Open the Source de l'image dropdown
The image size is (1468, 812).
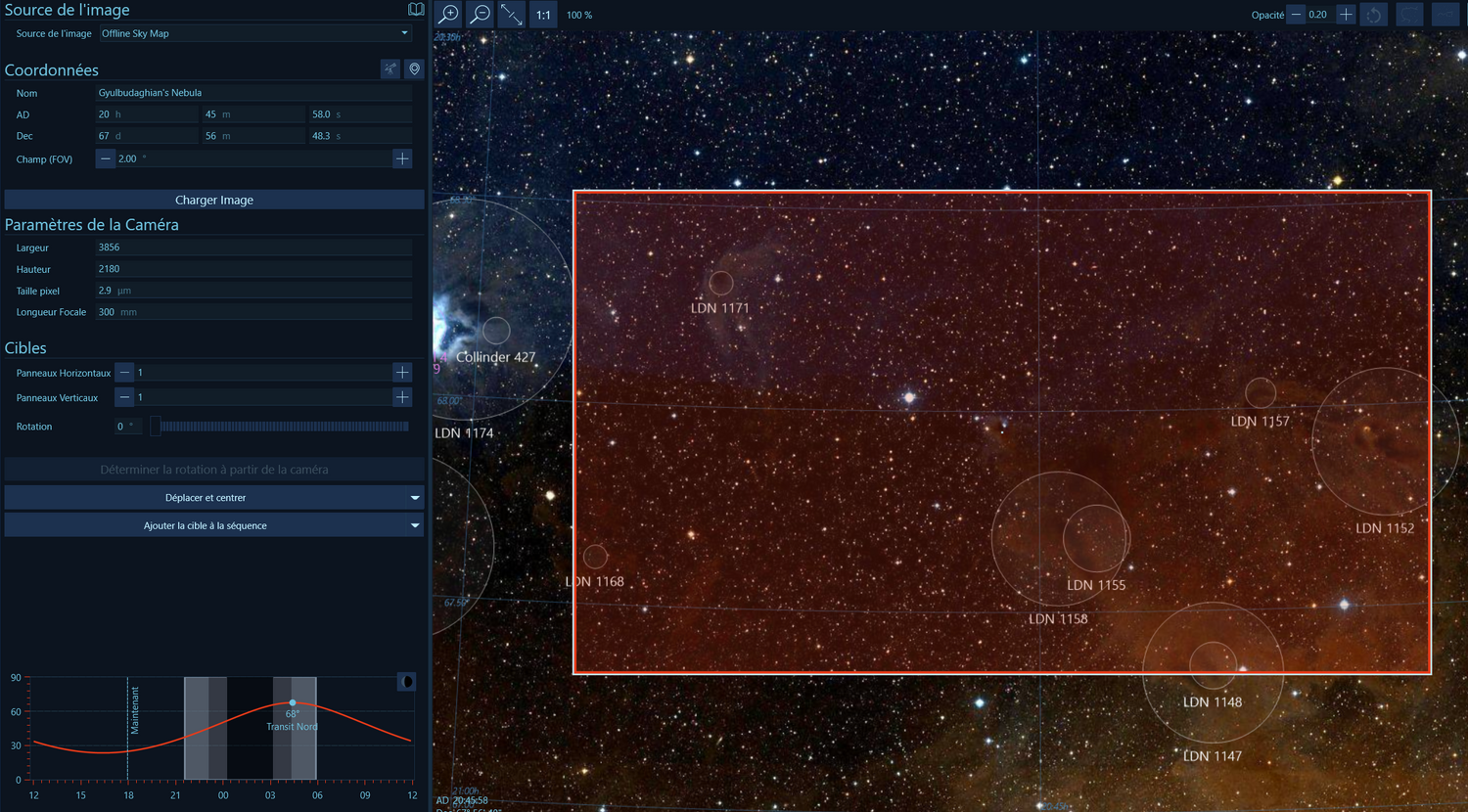pyautogui.click(x=254, y=33)
